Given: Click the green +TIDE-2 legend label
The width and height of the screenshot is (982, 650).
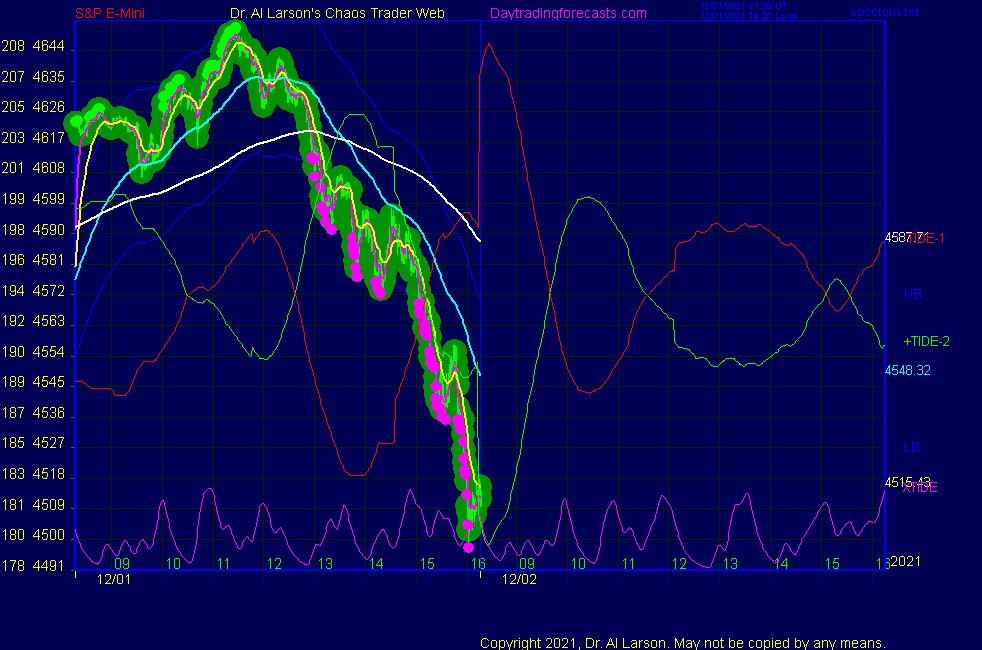Looking at the screenshot, I should [926, 342].
